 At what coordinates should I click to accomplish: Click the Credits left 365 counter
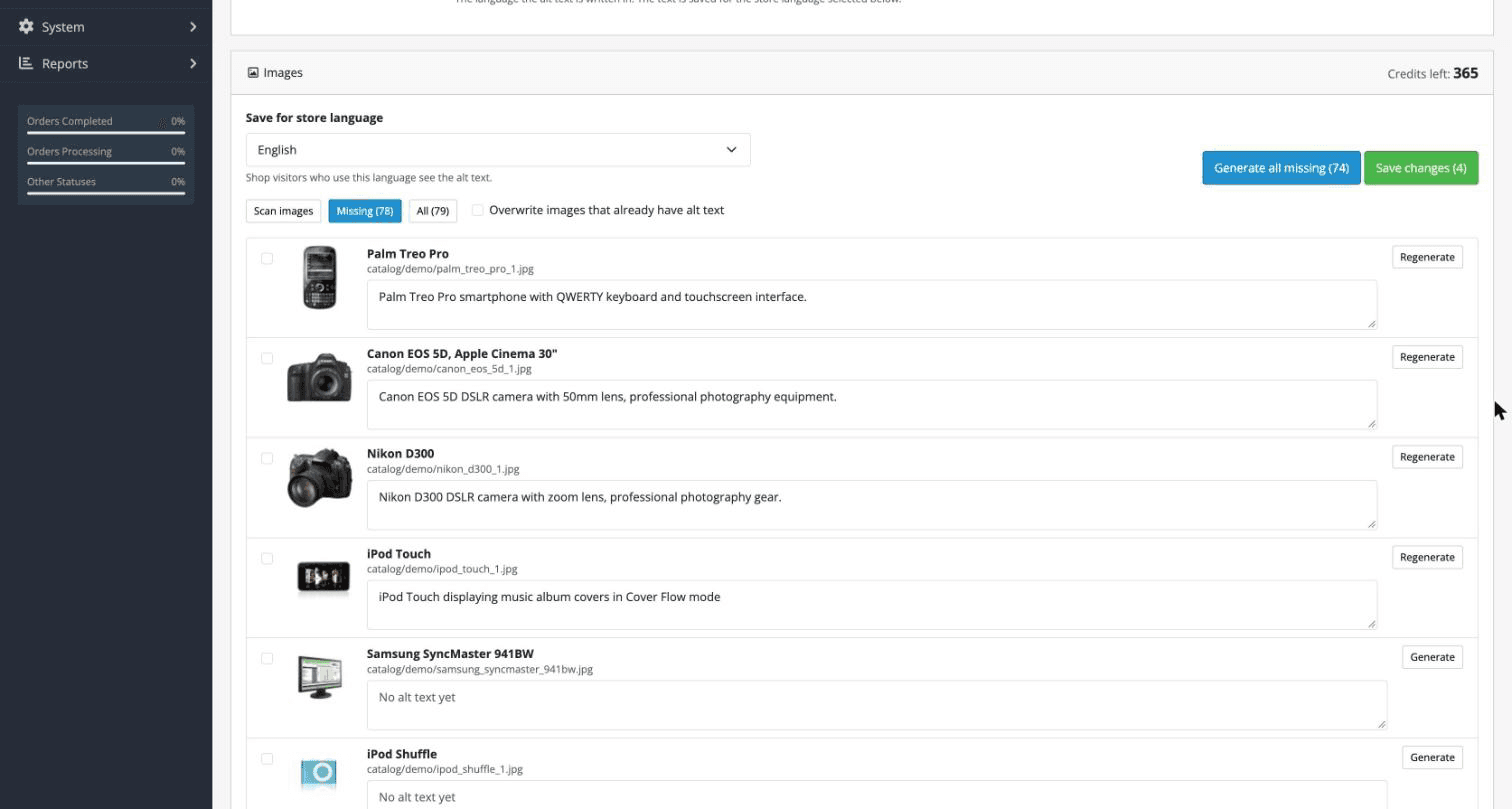click(x=1433, y=73)
